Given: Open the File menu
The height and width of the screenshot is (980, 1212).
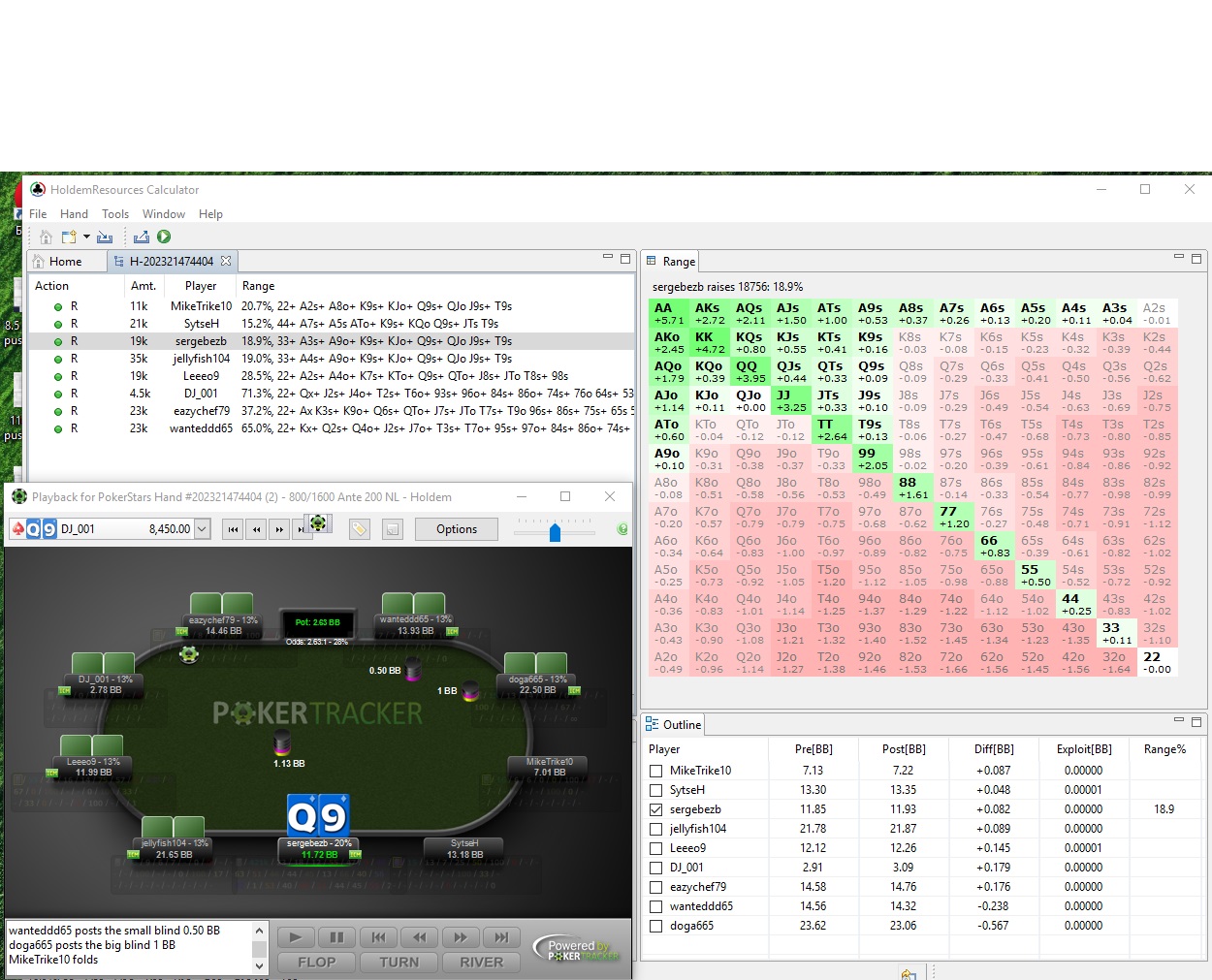Looking at the screenshot, I should (x=38, y=214).
